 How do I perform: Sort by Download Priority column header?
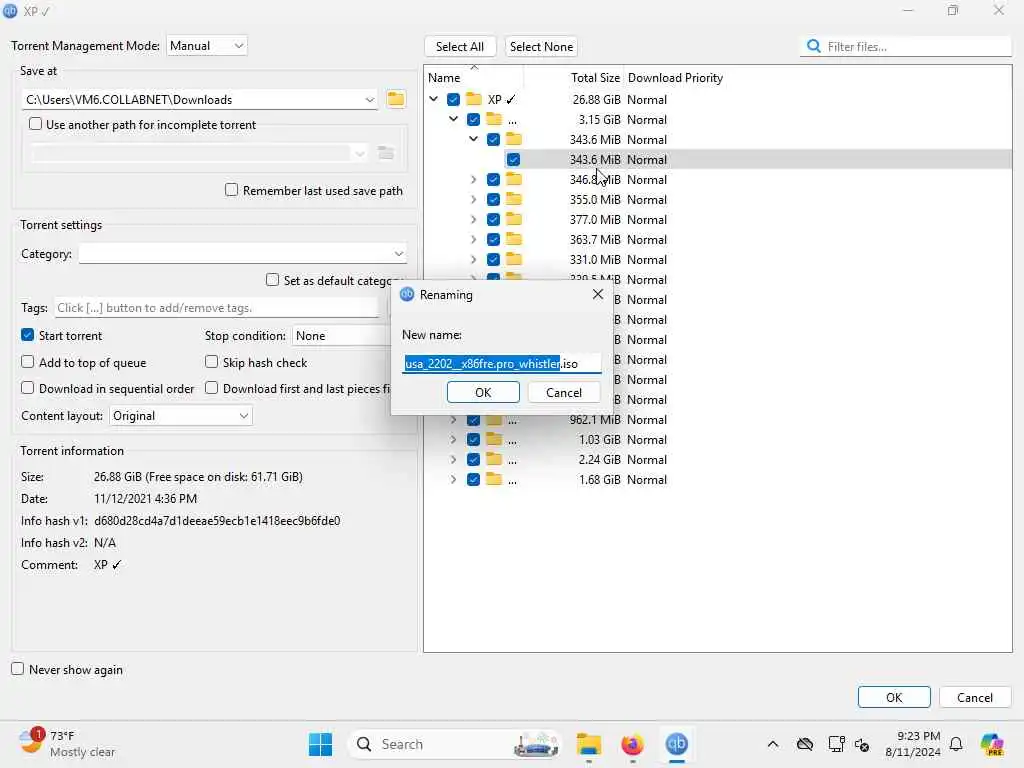coord(675,78)
